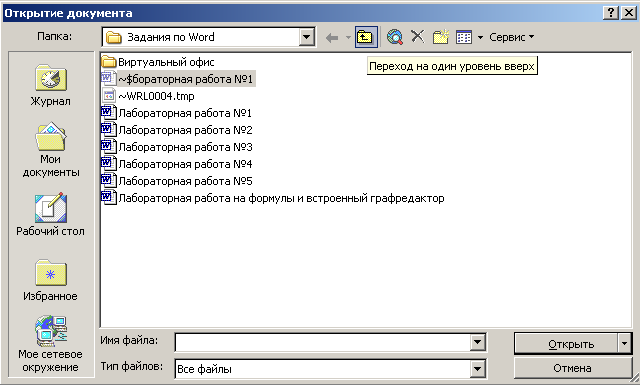
Task: Open Мое сетевое окружение
Action: tap(51, 344)
